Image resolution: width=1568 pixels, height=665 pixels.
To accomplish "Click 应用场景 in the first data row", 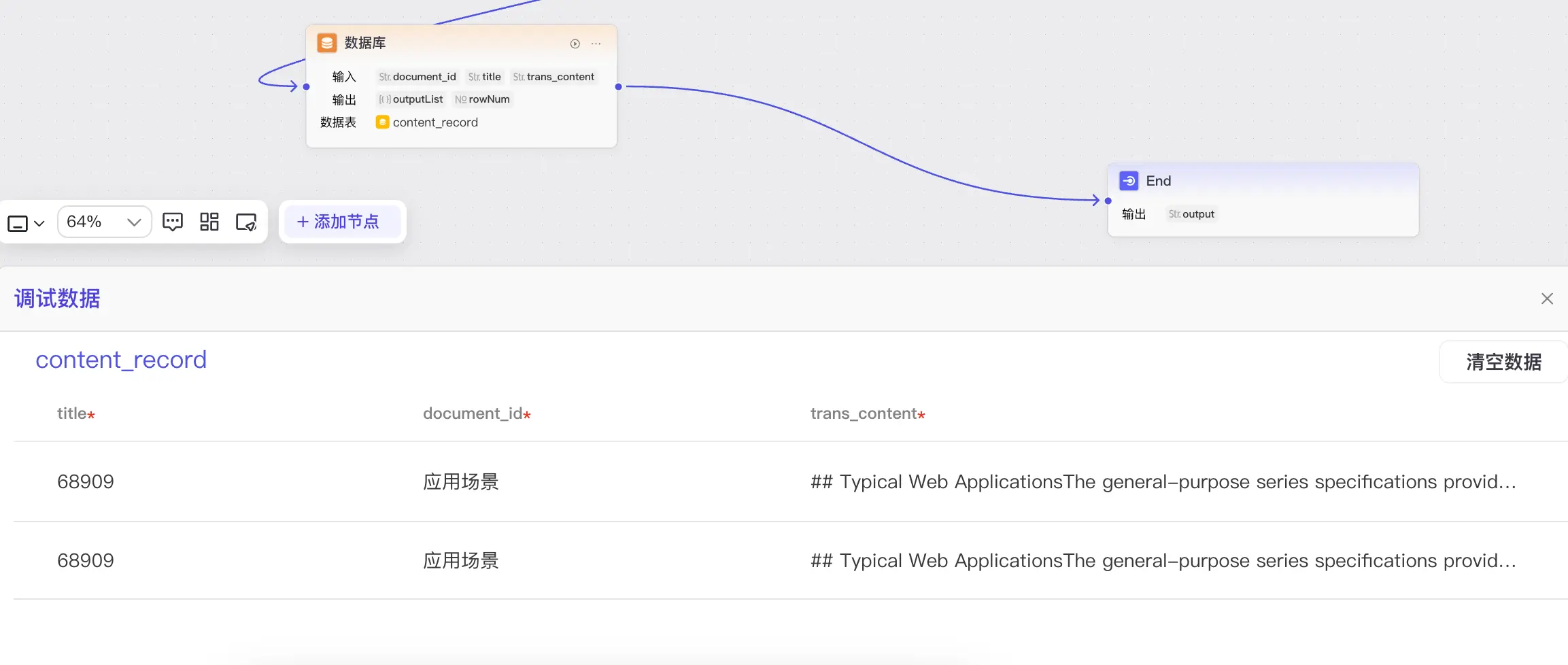I will tap(461, 481).
